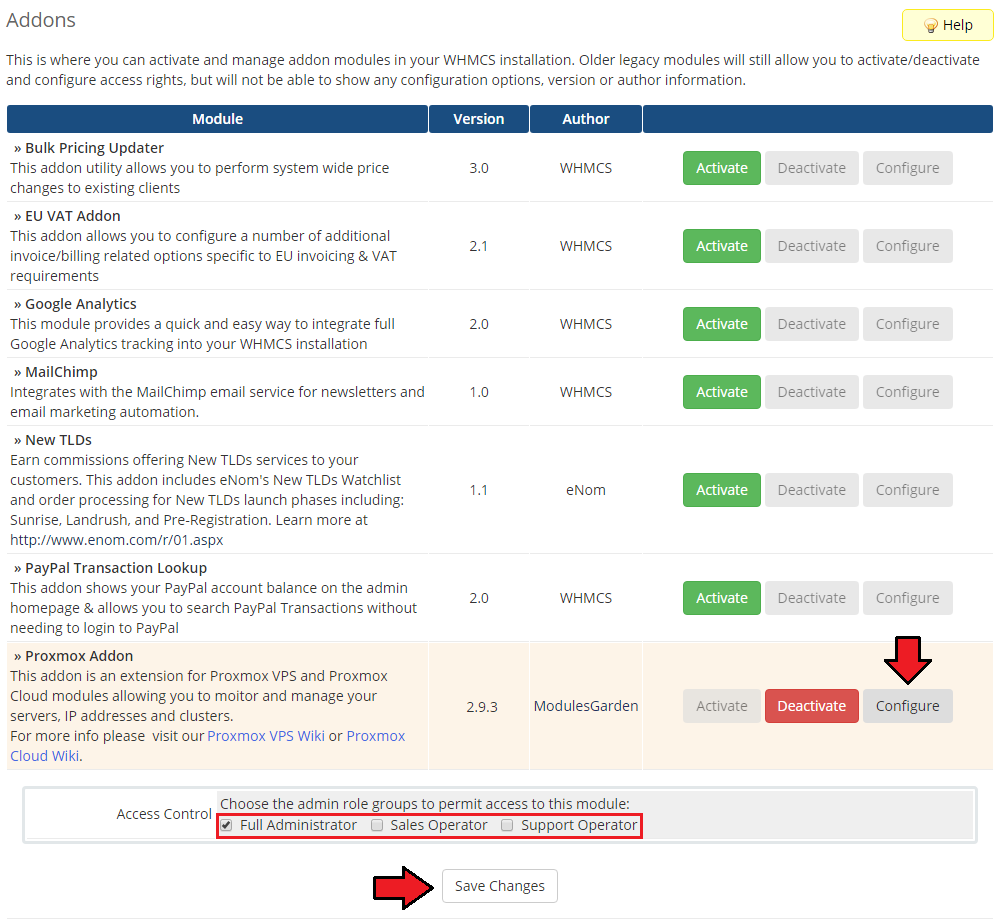
Task: Click Configure for Bulk Pricing Updater
Action: point(907,168)
